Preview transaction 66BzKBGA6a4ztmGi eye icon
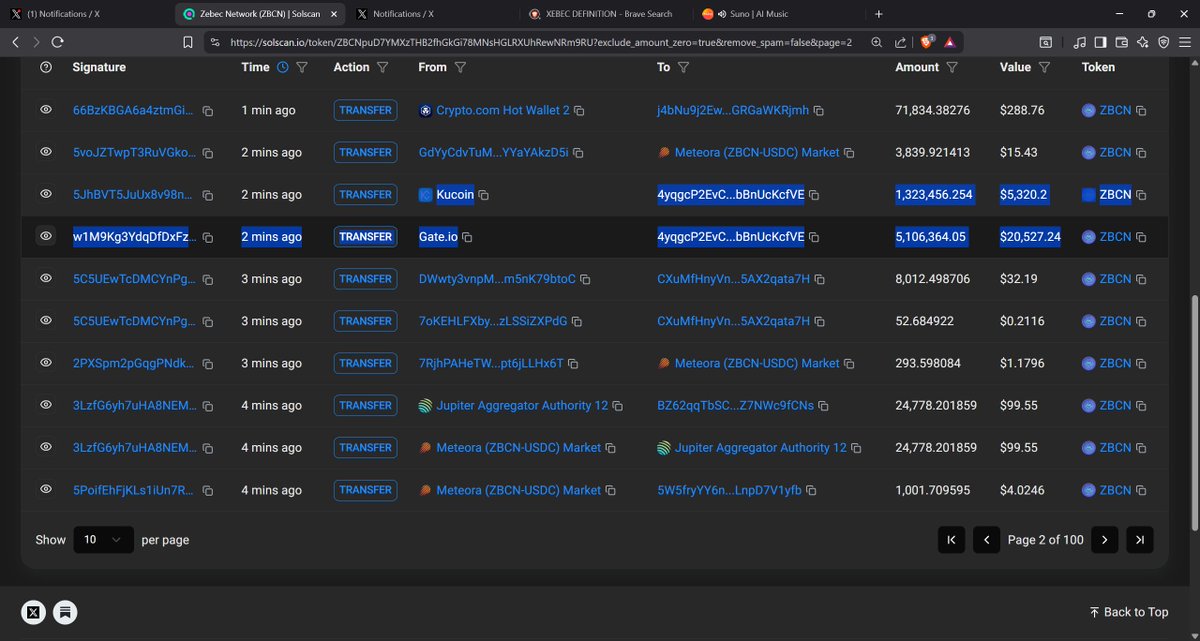This screenshot has height=641, width=1200. point(46,111)
